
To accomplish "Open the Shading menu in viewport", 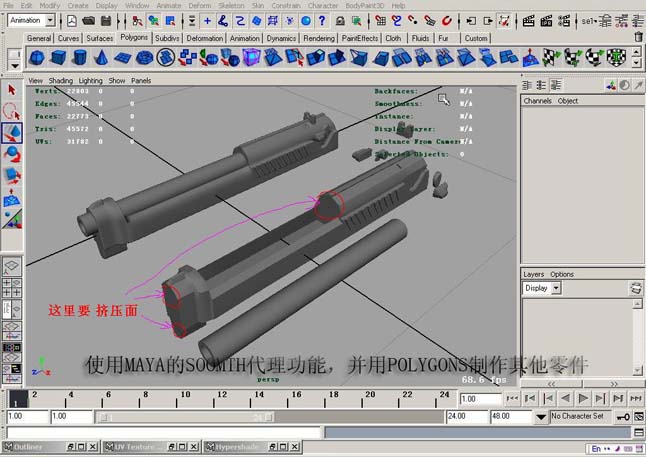I will [x=61, y=80].
